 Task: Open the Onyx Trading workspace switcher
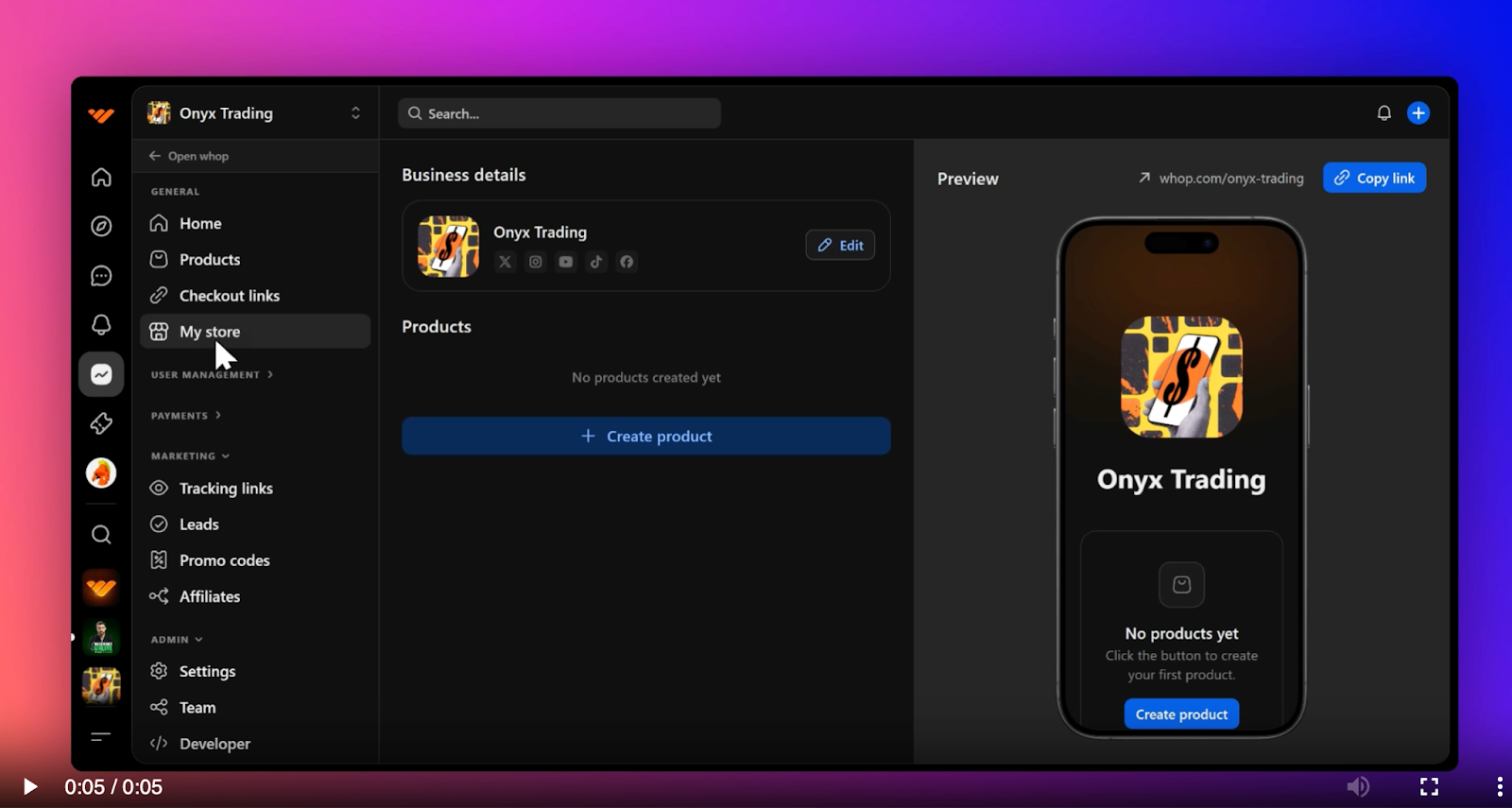255,113
